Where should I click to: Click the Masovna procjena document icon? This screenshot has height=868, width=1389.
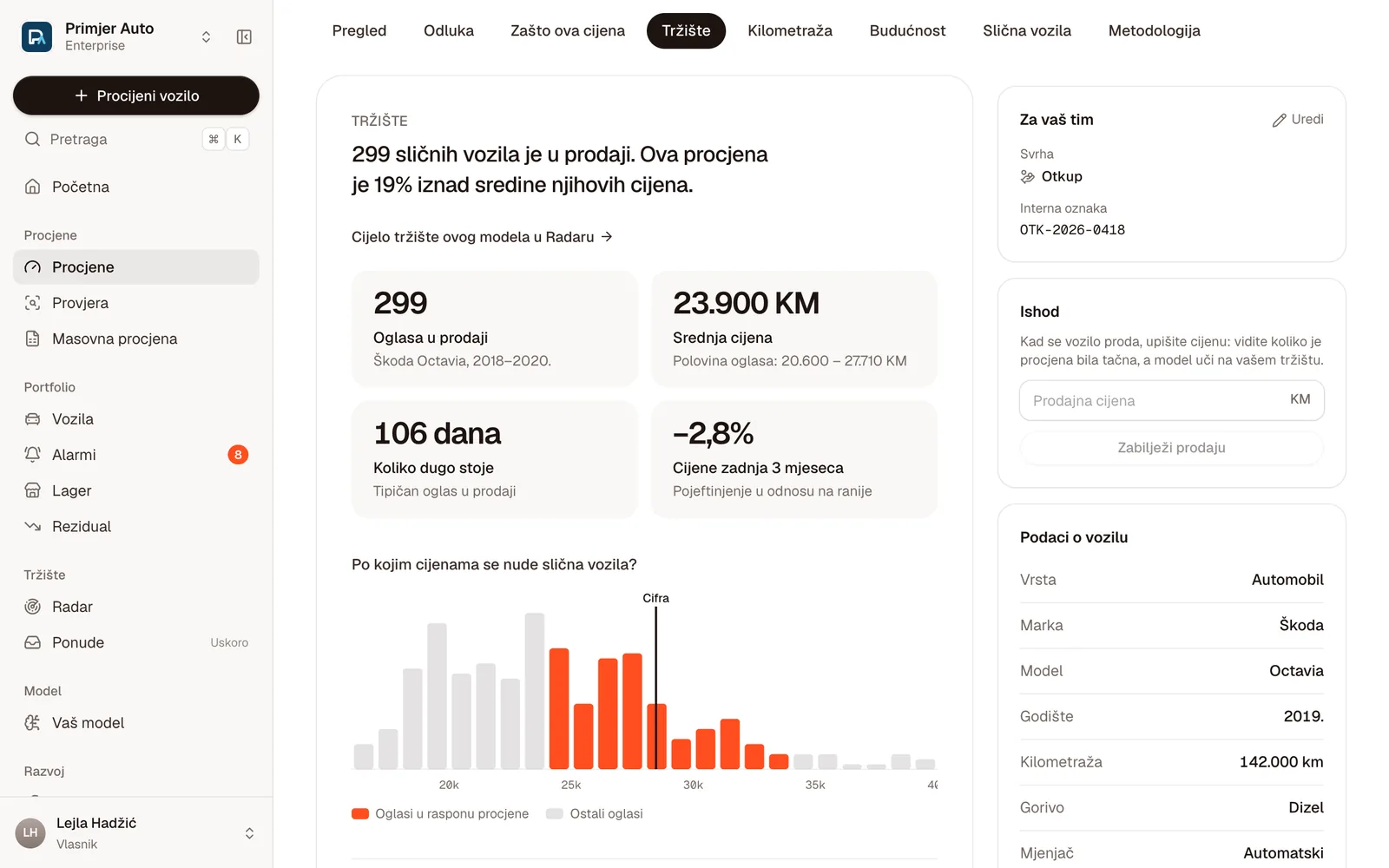coord(32,339)
